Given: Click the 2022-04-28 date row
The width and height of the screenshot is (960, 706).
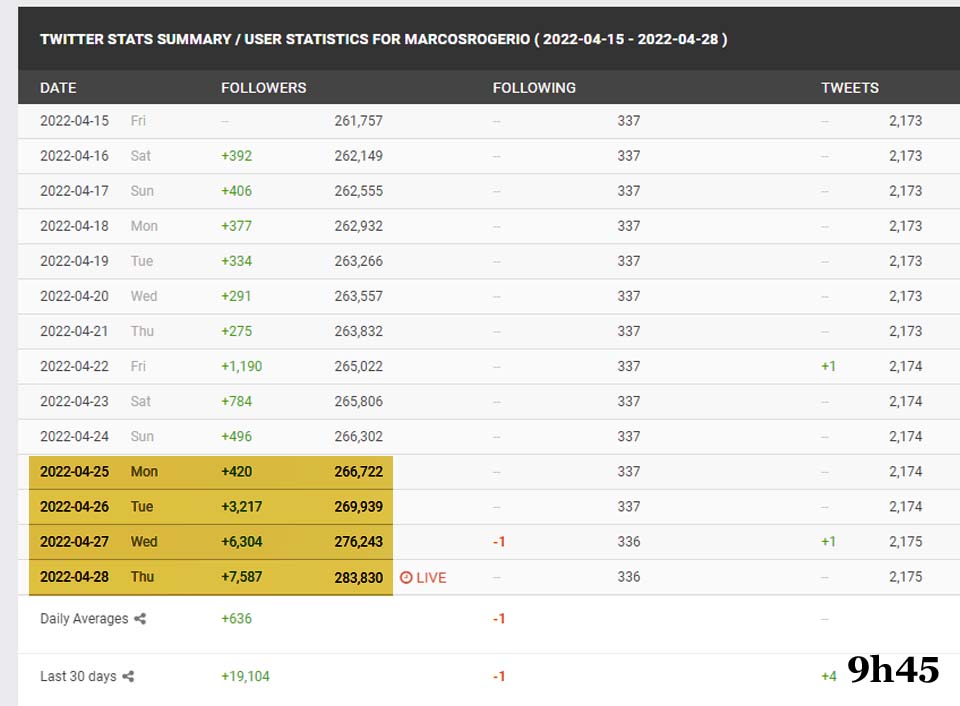Looking at the screenshot, I should click(x=74, y=577).
